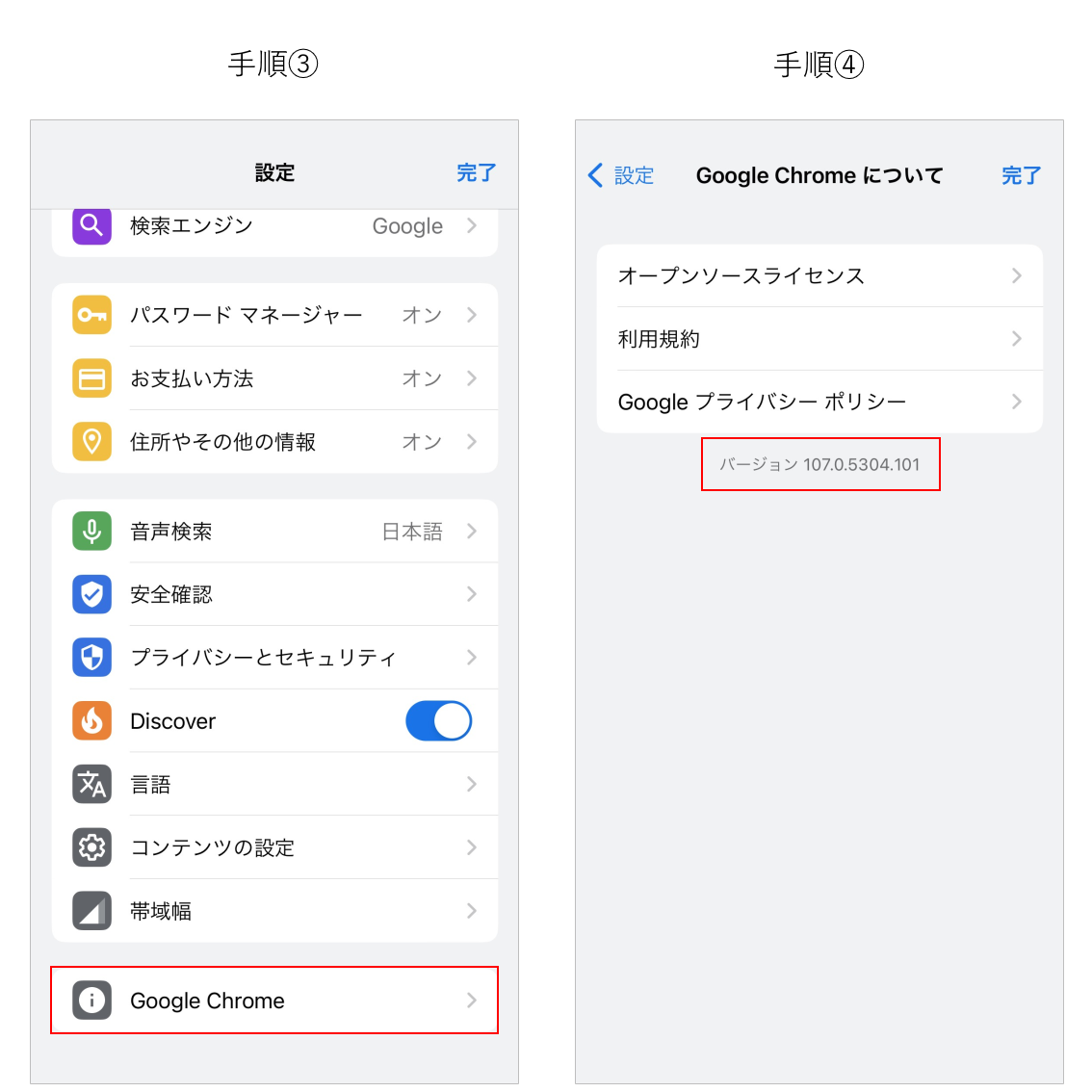Tap the バージョン 107.0.5304.101 text
This screenshot has width=1092, height=1092.
(819, 464)
